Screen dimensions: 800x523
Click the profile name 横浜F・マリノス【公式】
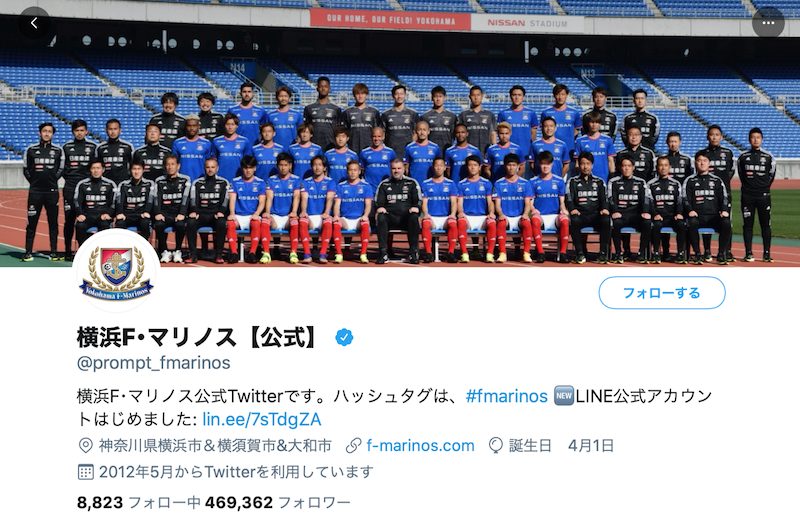point(199,337)
